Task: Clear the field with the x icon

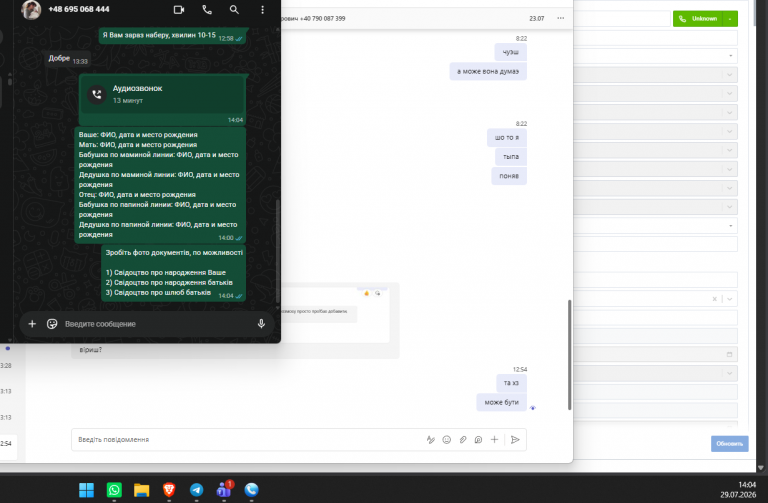Action: pos(715,299)
